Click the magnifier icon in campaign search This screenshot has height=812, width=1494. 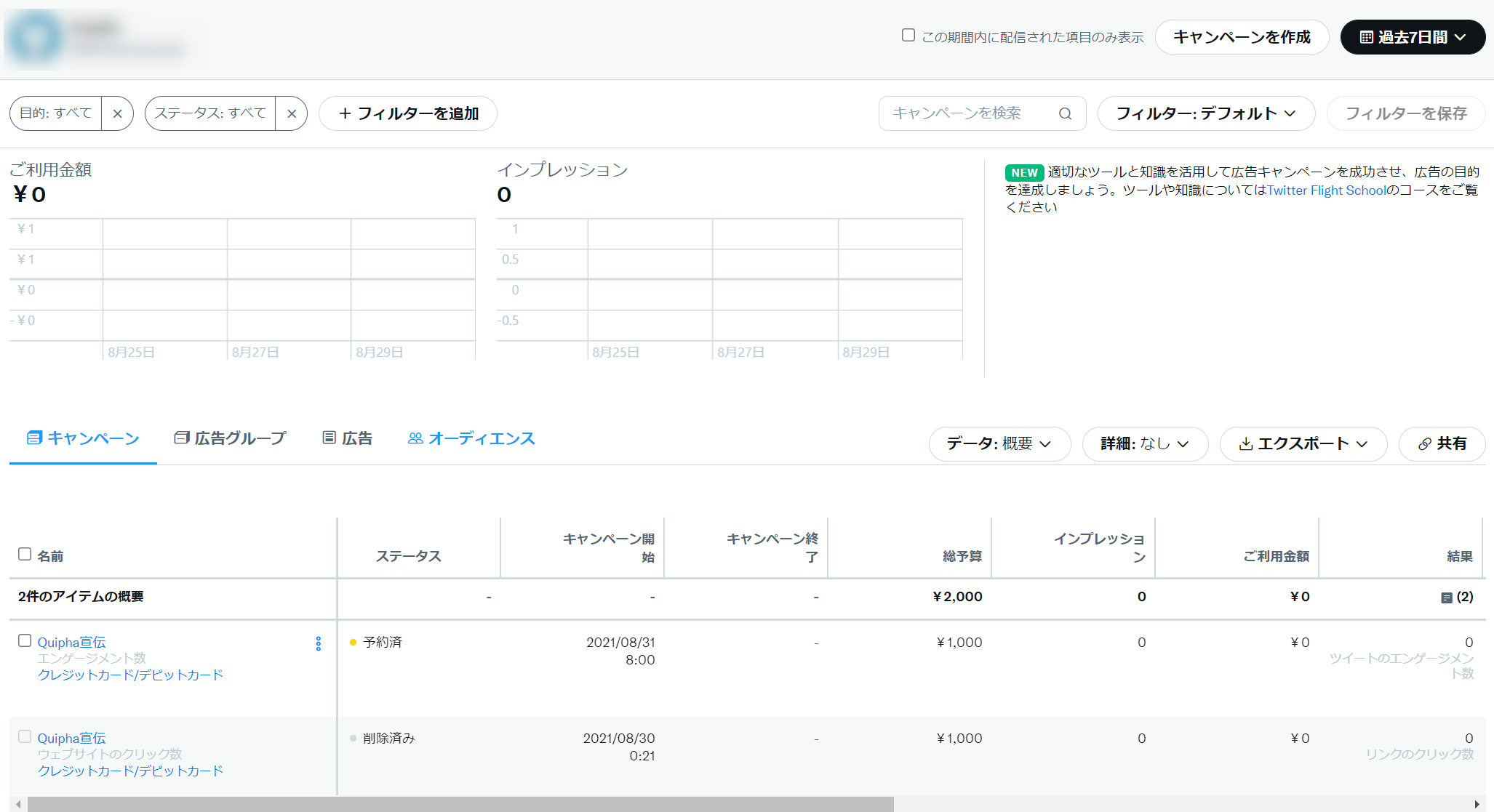coord(1065,113)
